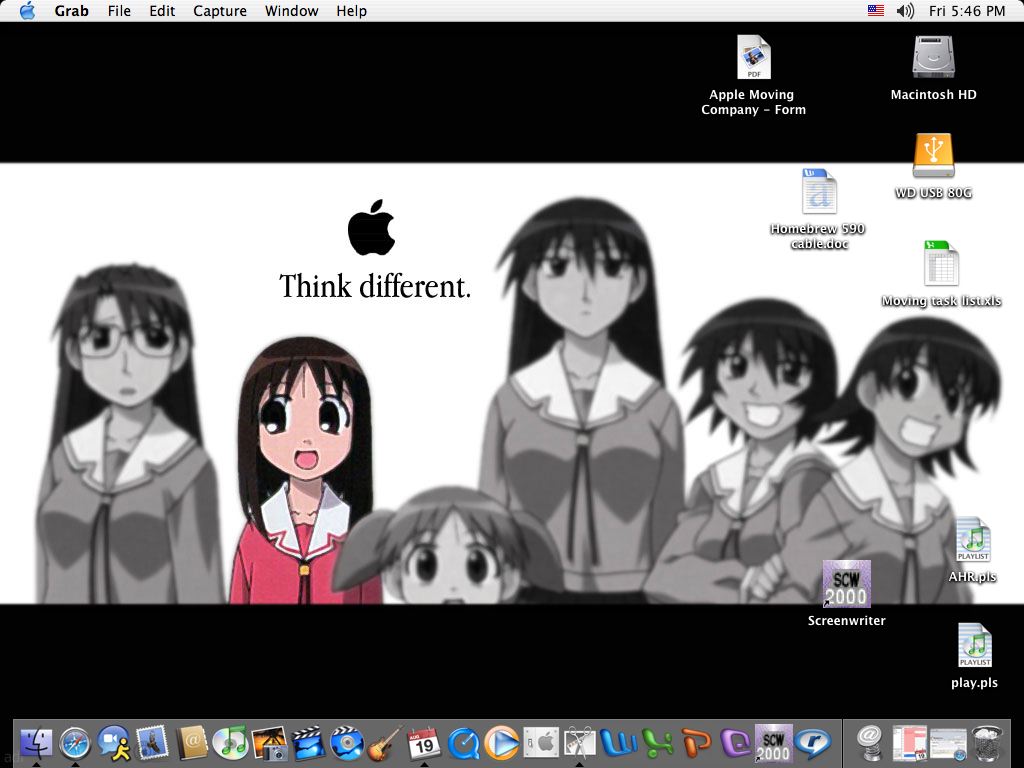This screenshot has height=768, width=1024.
Task: Launch GarageBand guitar icon in Dock
Action: [385, 743]
